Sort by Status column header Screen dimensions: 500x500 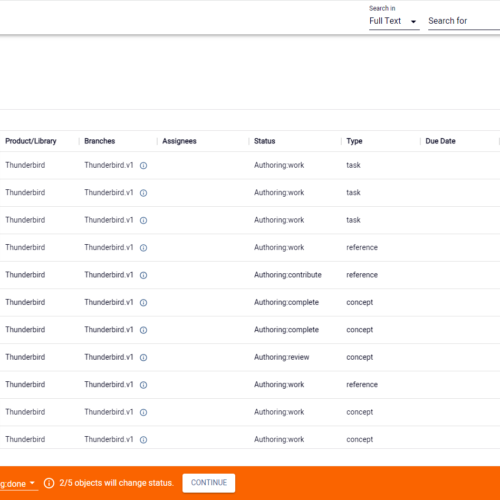click(x=265, y=141)
